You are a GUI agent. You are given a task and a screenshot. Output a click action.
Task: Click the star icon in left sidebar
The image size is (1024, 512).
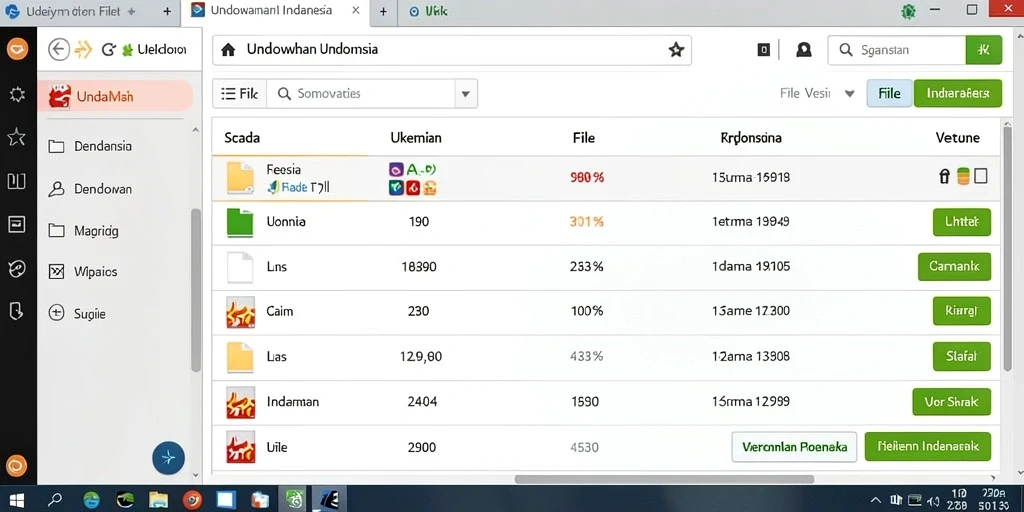coord(16,136)
